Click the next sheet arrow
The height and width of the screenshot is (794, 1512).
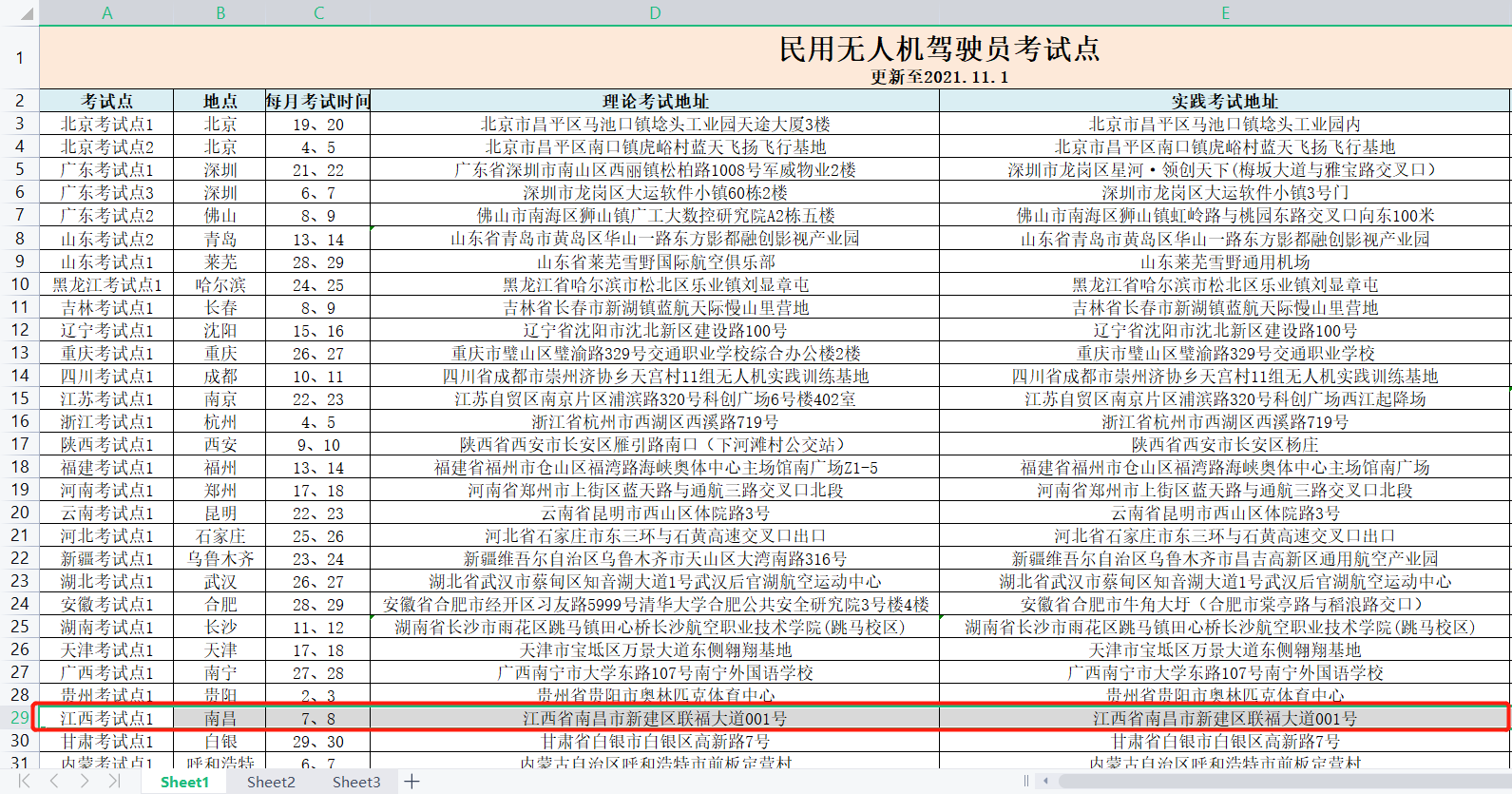(x=85, y=781)
